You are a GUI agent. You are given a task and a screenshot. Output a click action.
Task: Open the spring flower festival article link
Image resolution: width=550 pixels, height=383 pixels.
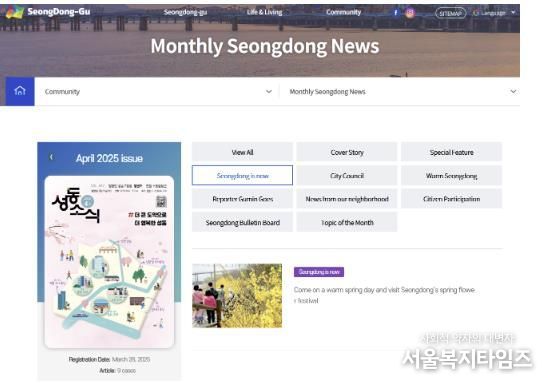click(384, 295)
